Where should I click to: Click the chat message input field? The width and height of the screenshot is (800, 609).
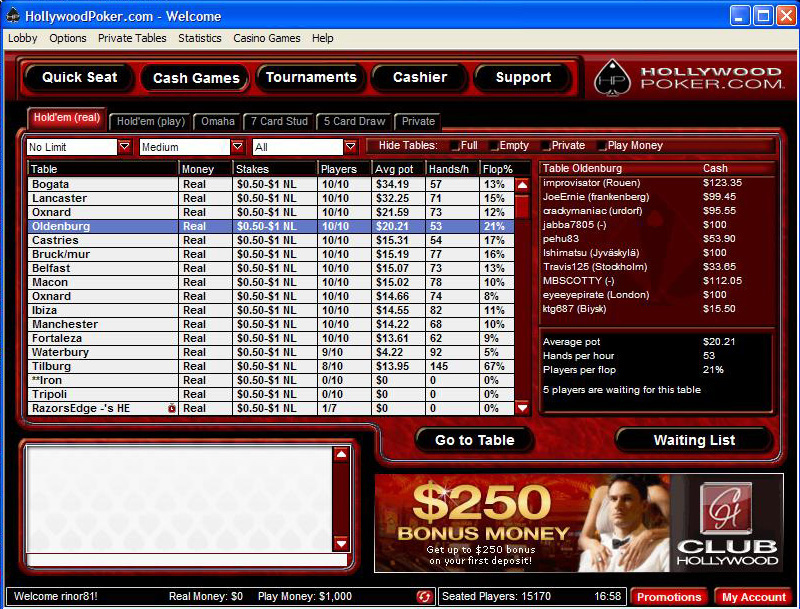187,560
